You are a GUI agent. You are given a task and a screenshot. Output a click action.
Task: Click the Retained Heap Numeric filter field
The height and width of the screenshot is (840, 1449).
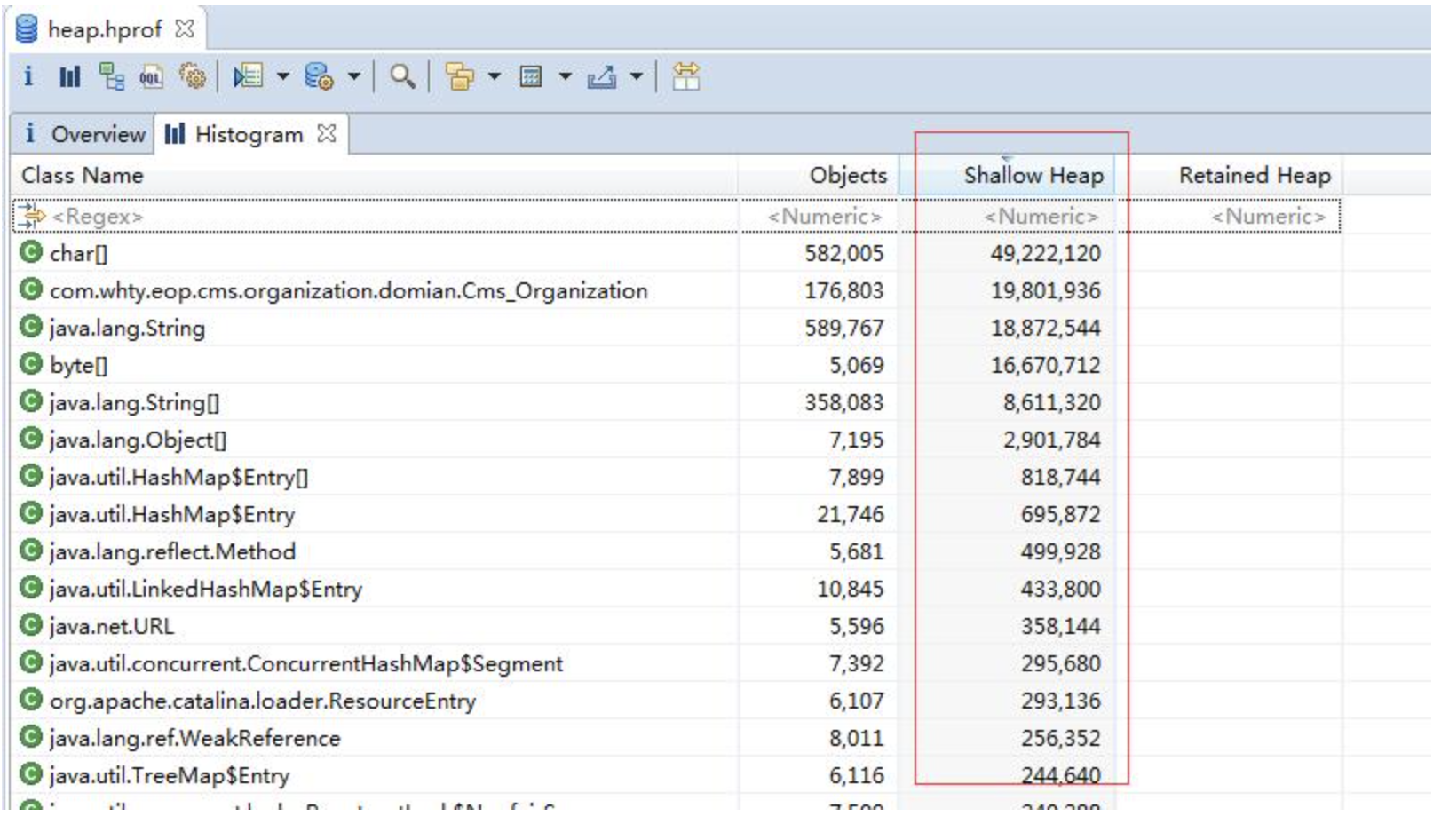pos(1229,216)
